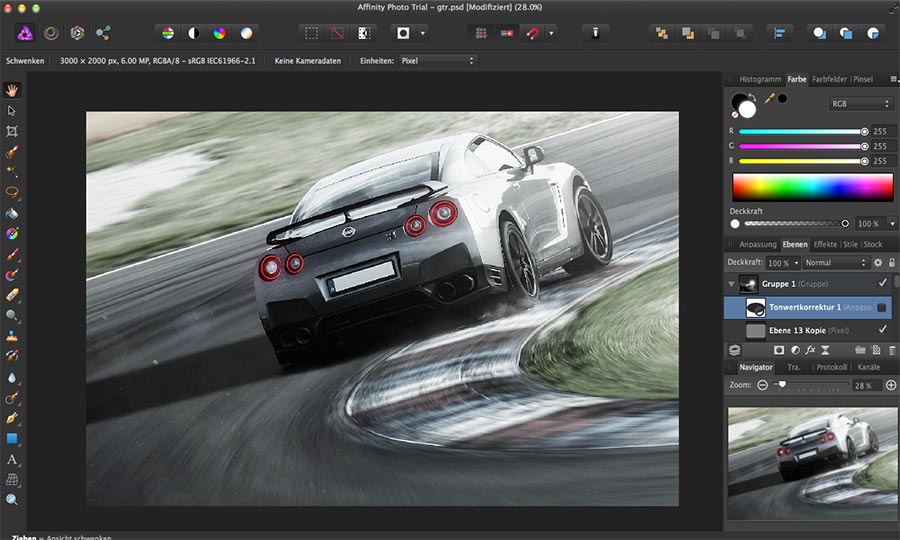Select the Paint Brush tool
This screenshot has width=900, height=540.
tap(11, 254)
